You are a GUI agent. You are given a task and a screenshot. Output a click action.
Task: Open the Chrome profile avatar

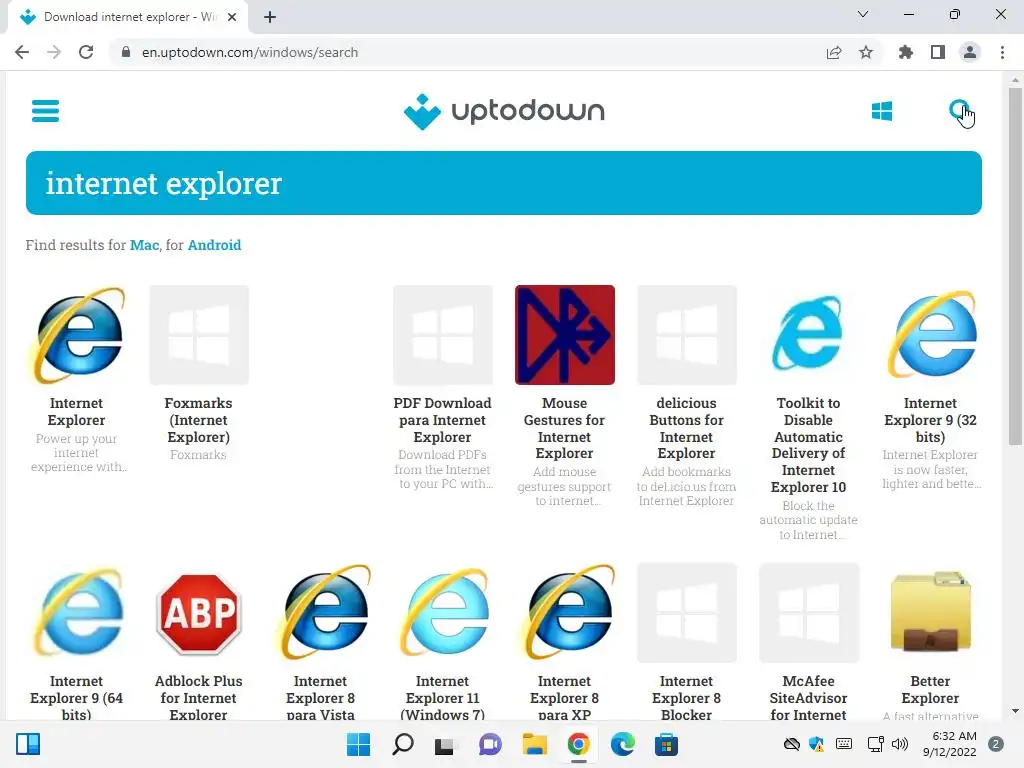tap(970, 52)
